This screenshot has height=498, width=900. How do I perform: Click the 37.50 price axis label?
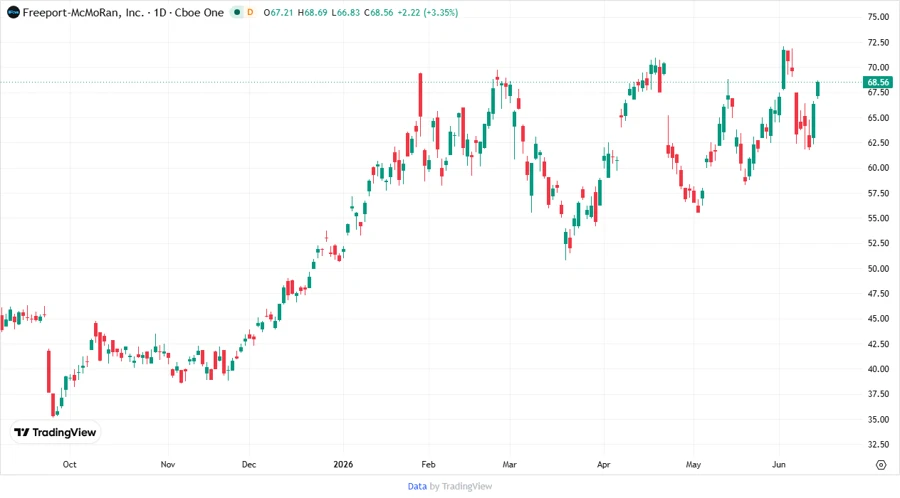click(x=878, y=394)
